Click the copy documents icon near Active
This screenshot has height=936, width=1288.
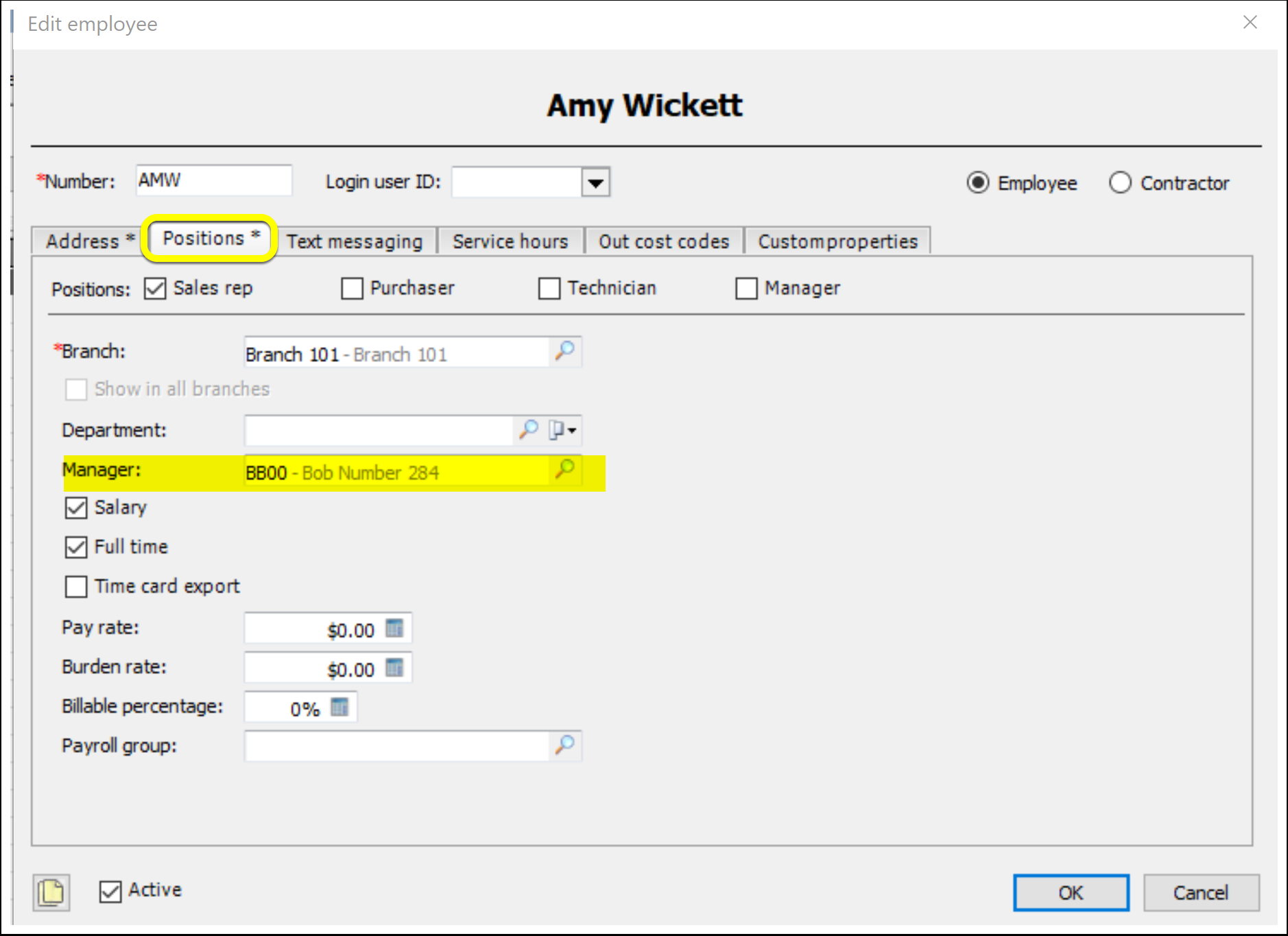pos(51,892)
